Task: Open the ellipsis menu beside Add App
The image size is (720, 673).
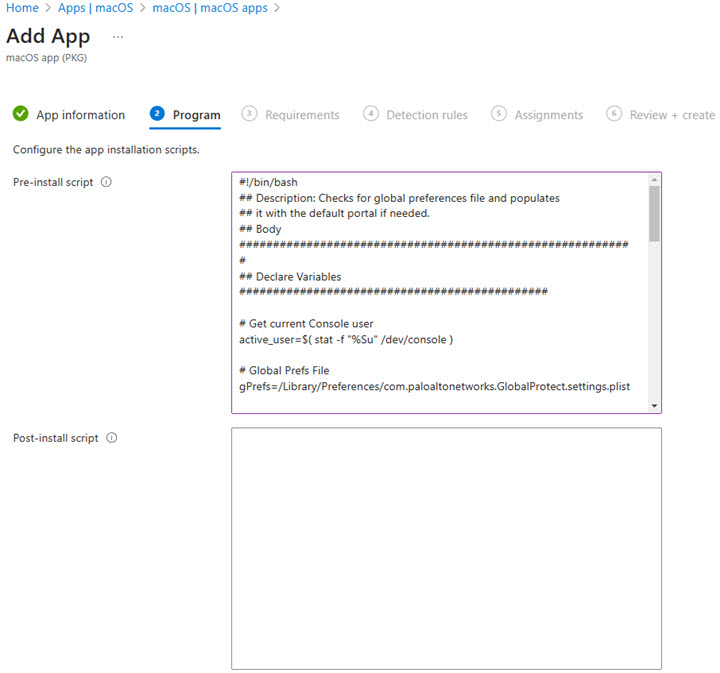Action: coord(118,37)
